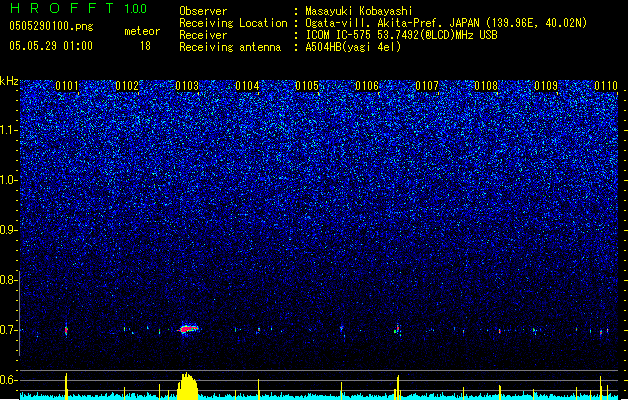Click the 'Receiving Location' label
Viewport: 629px width, 400px height.
coord(233,23)
